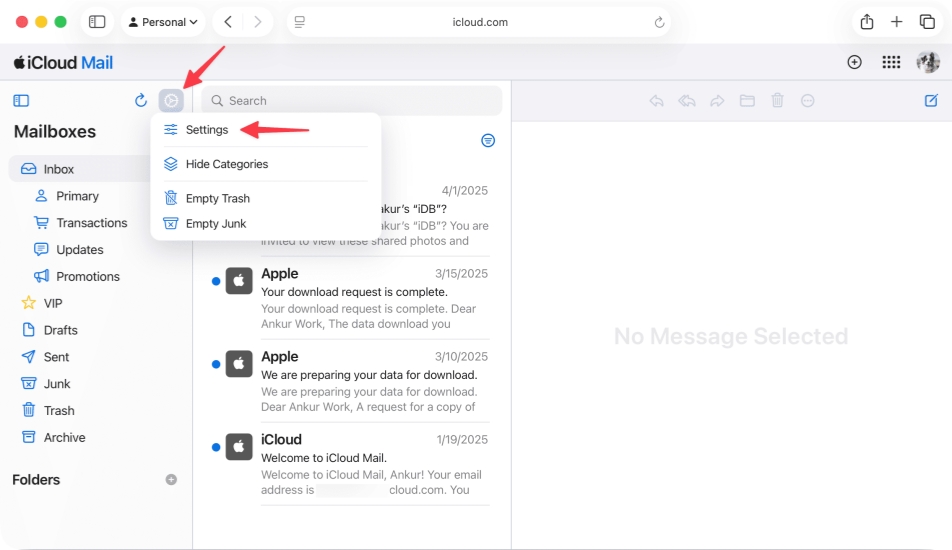
Task: Click the Move to Folder icon
Action: coord(747,101)
